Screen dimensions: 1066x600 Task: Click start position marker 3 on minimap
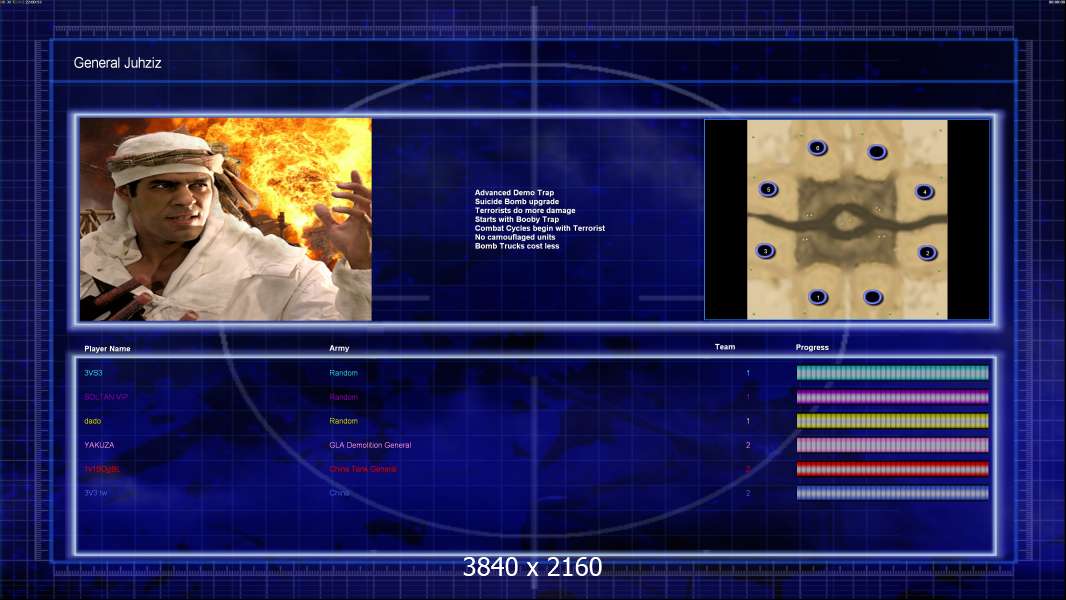(766, 251)
